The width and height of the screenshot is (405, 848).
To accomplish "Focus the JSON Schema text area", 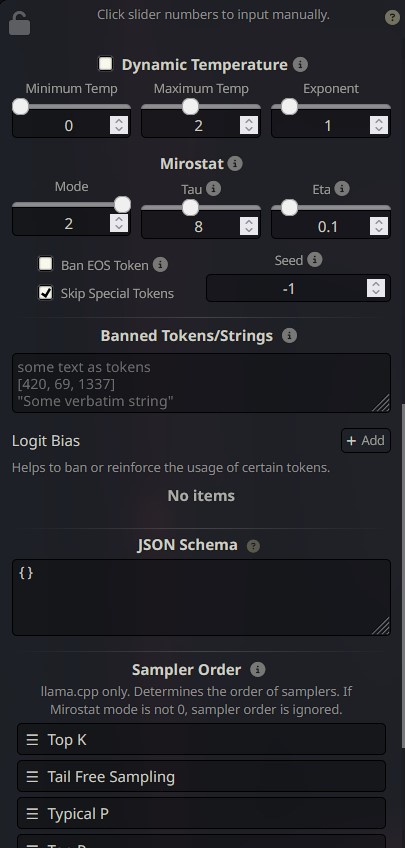I will [x=201, y=597].
